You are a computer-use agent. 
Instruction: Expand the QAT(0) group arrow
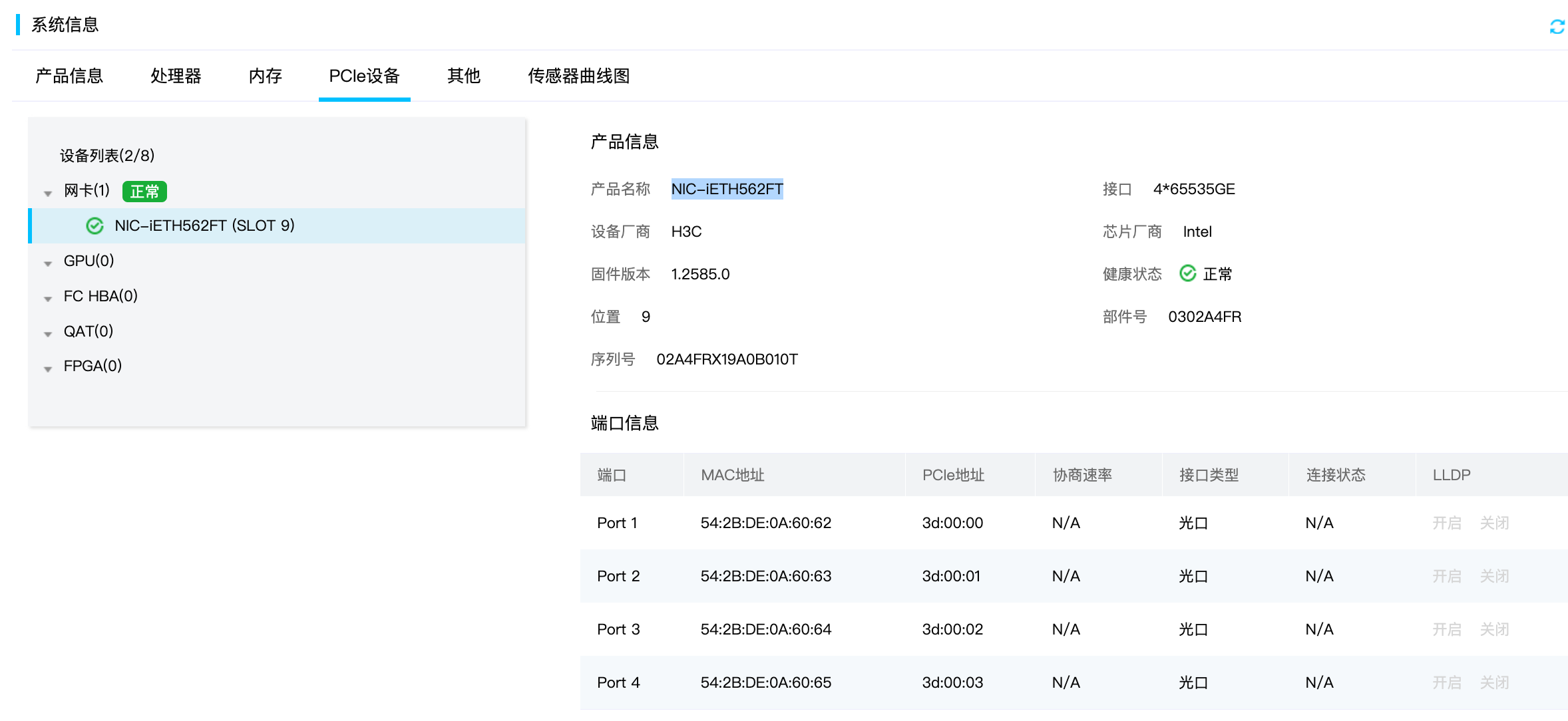(x=48, y=334)
